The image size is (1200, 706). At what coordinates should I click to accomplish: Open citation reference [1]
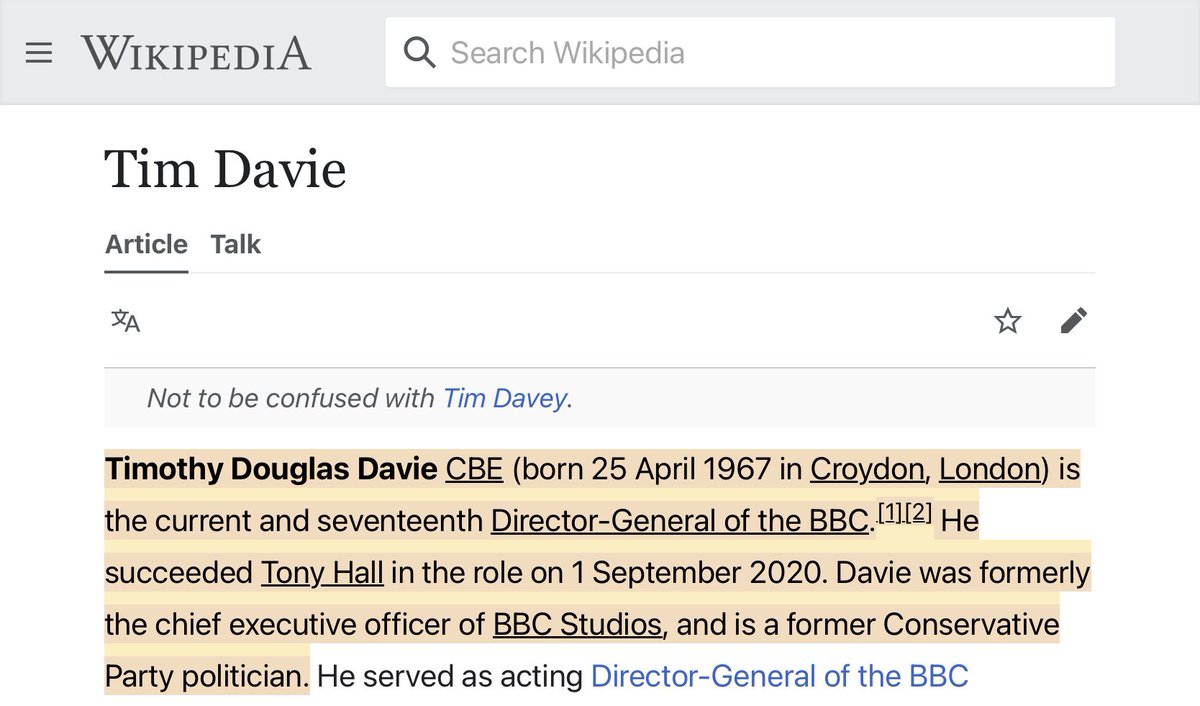pyautogui.click(x=890, y=513)
